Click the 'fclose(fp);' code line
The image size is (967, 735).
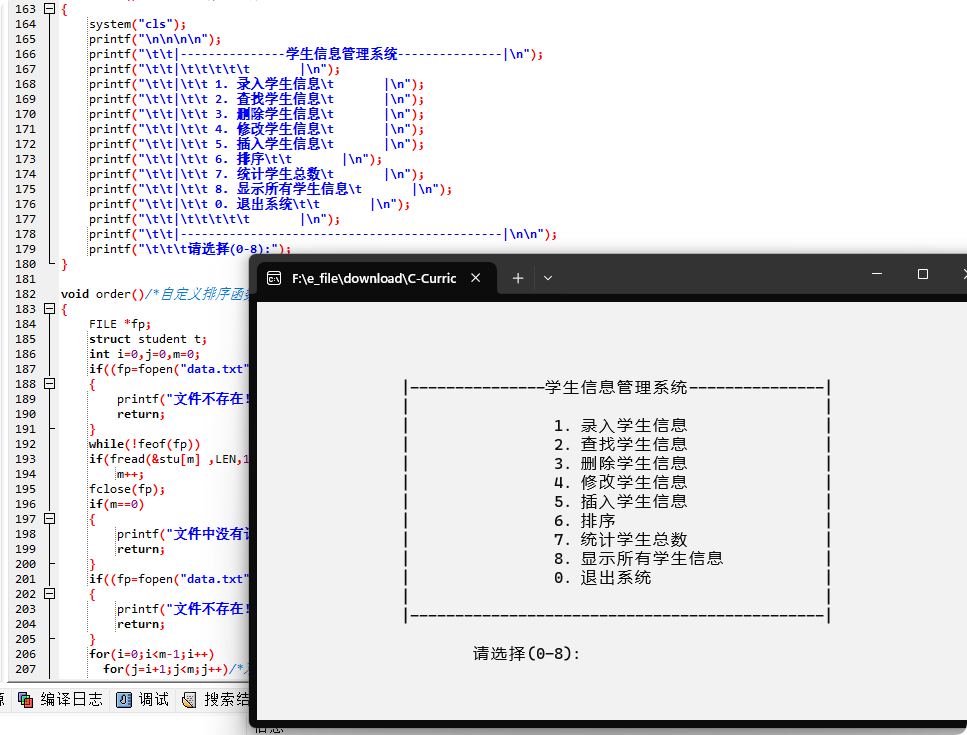pos(127,489)
